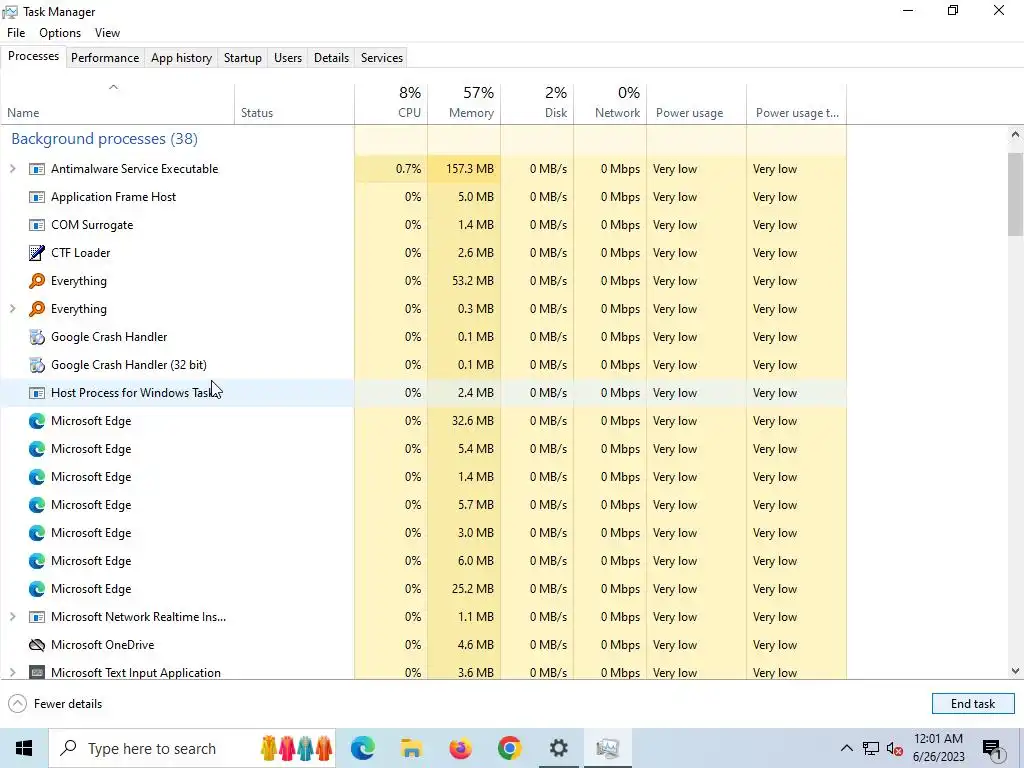Switch to the Performance tab
1024x768 pixels.
coord(105,57)
